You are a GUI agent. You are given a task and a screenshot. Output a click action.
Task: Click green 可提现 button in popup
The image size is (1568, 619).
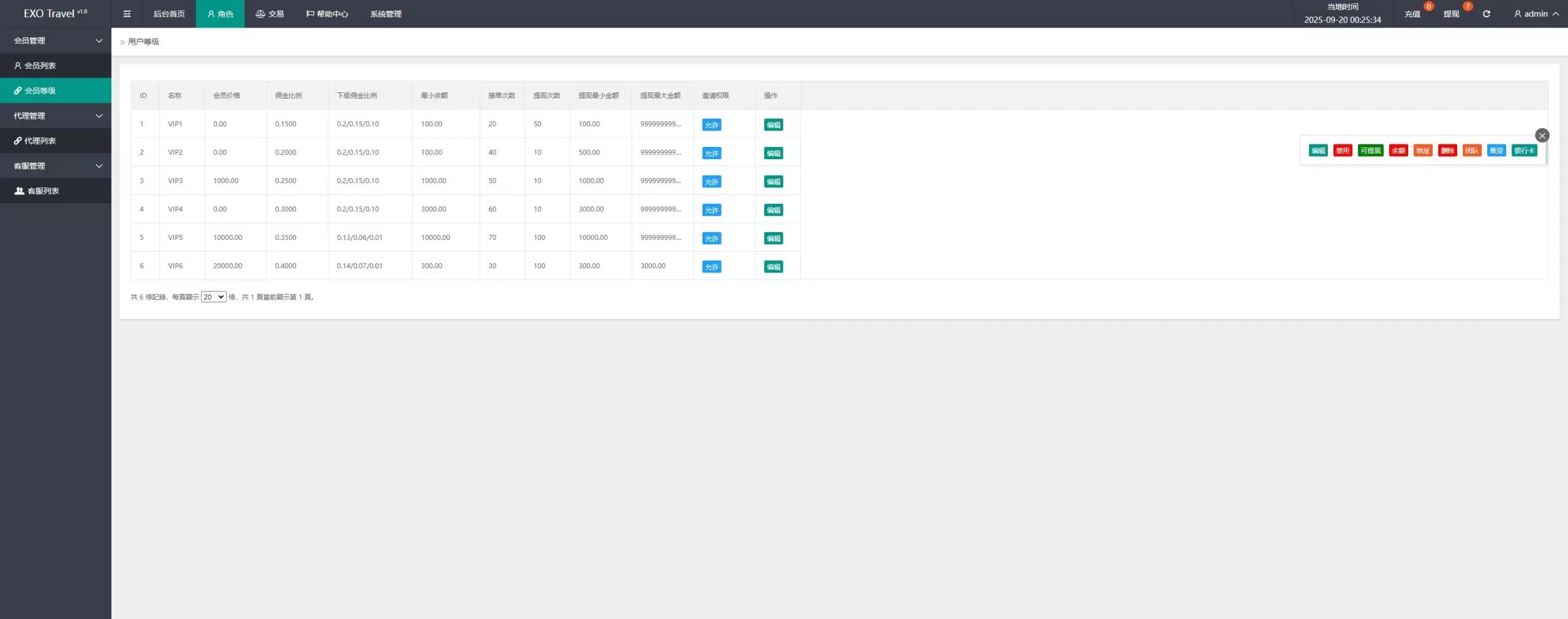tap(1370, 151)
